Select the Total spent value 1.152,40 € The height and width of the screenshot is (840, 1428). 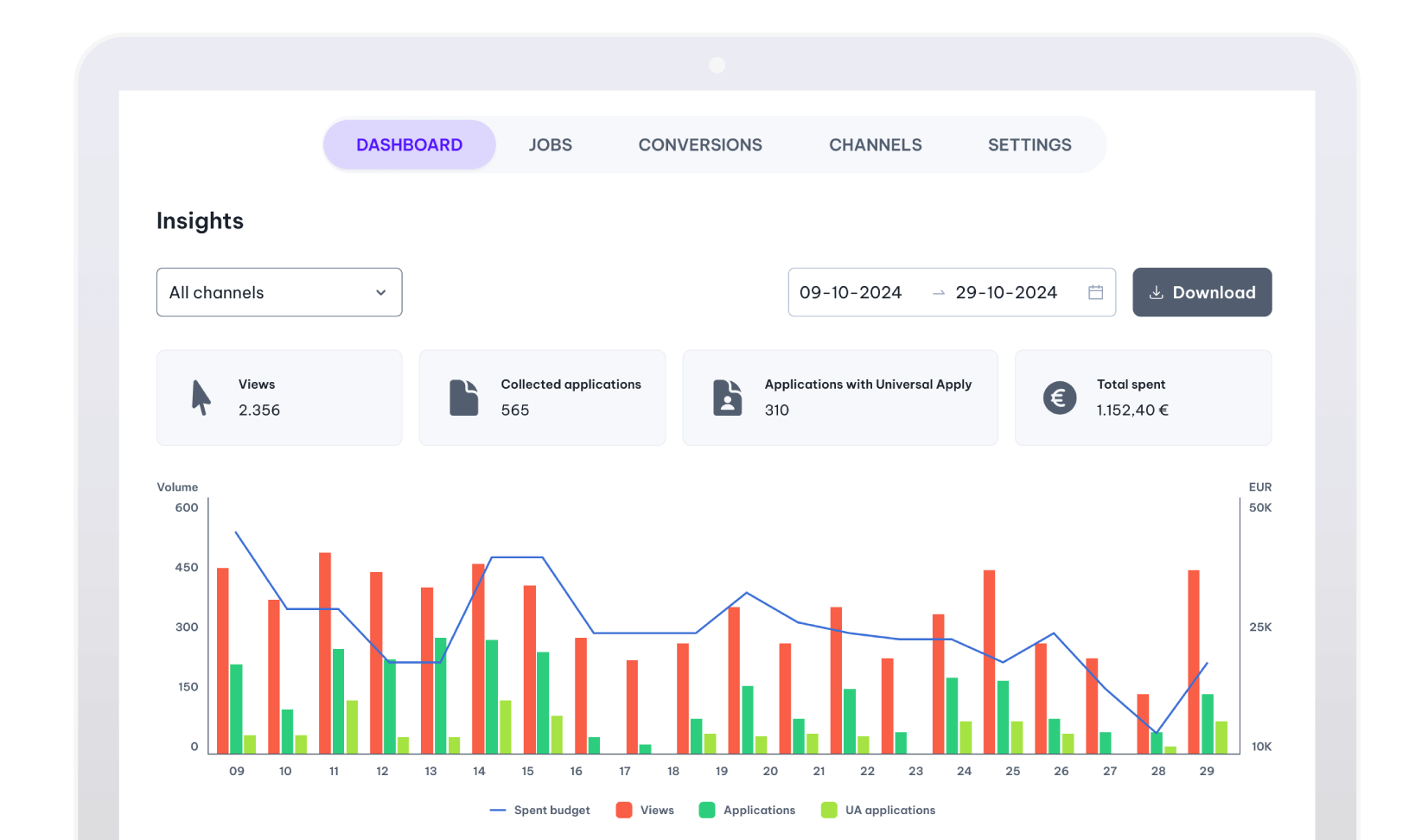tap(1132, 410)
